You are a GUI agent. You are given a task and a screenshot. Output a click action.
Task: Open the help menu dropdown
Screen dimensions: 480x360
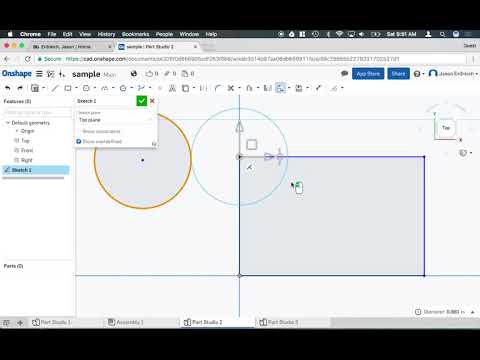(419, 74)
